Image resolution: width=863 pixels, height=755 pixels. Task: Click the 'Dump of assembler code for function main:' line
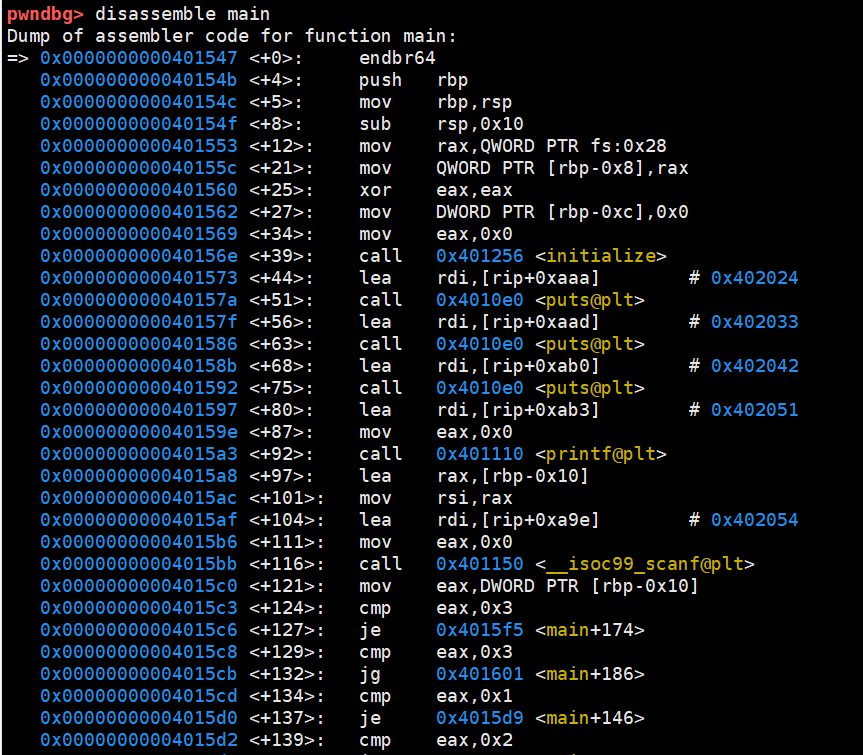coord(232,36)
